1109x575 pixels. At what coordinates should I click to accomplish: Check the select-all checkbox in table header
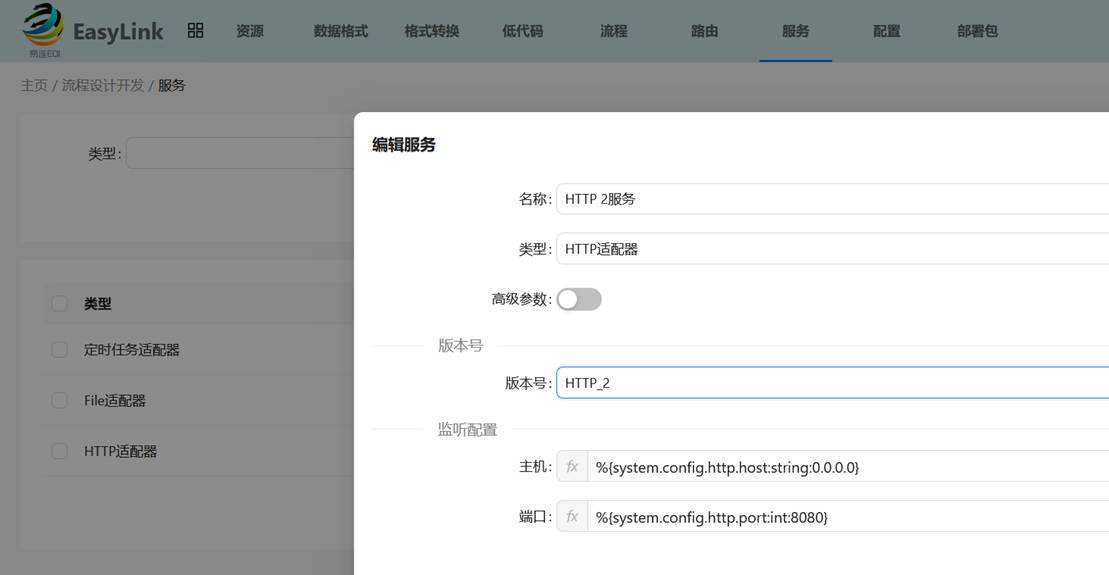pyautogui.click(x=60, y=304)
